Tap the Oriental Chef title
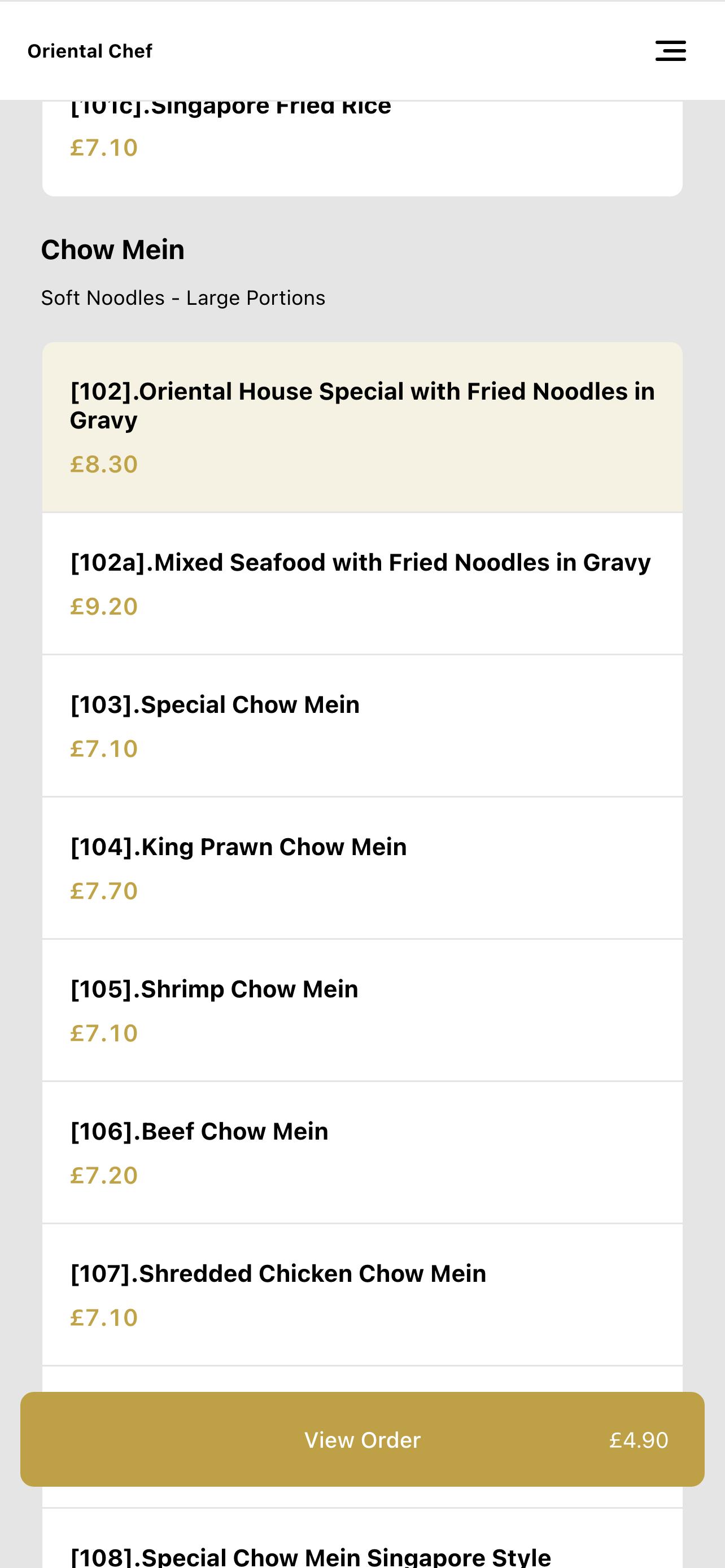 click(x=90, y=51)
